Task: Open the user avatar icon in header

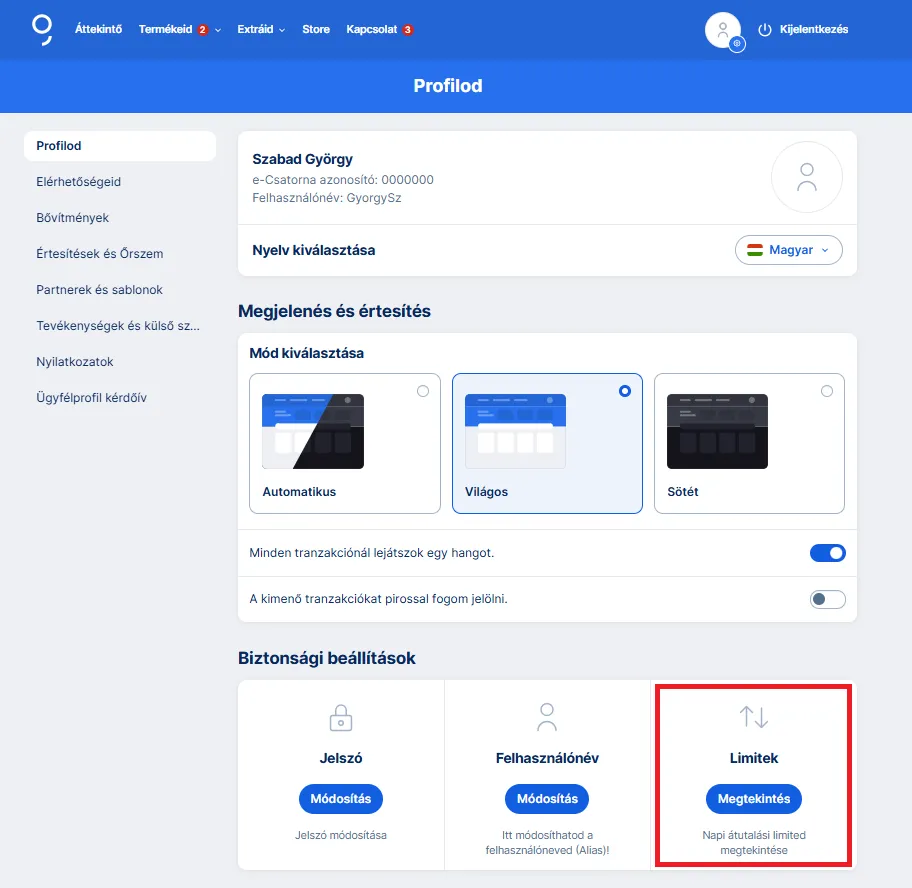Action: 722,30
